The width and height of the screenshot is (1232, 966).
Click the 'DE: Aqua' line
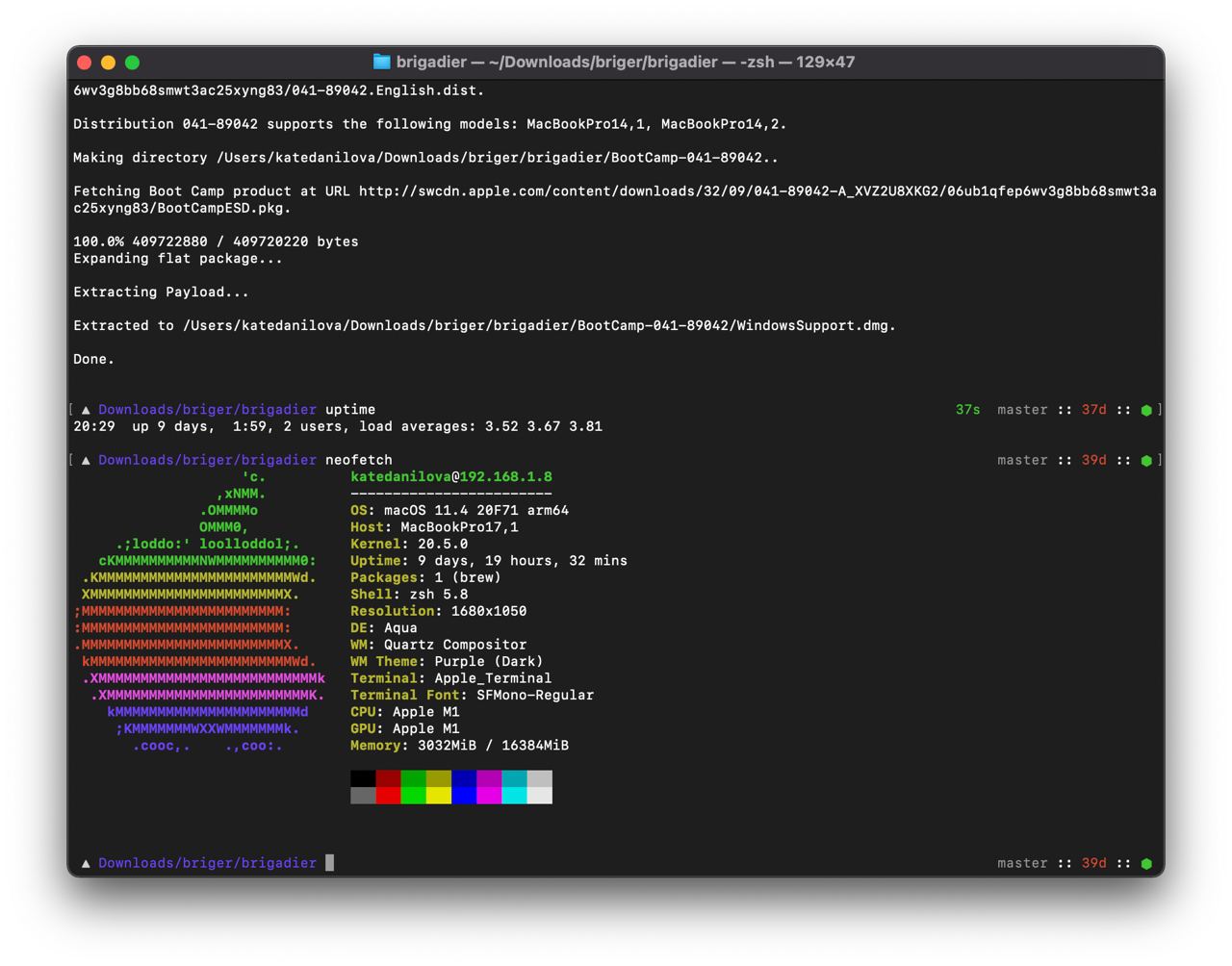point(384,628)
